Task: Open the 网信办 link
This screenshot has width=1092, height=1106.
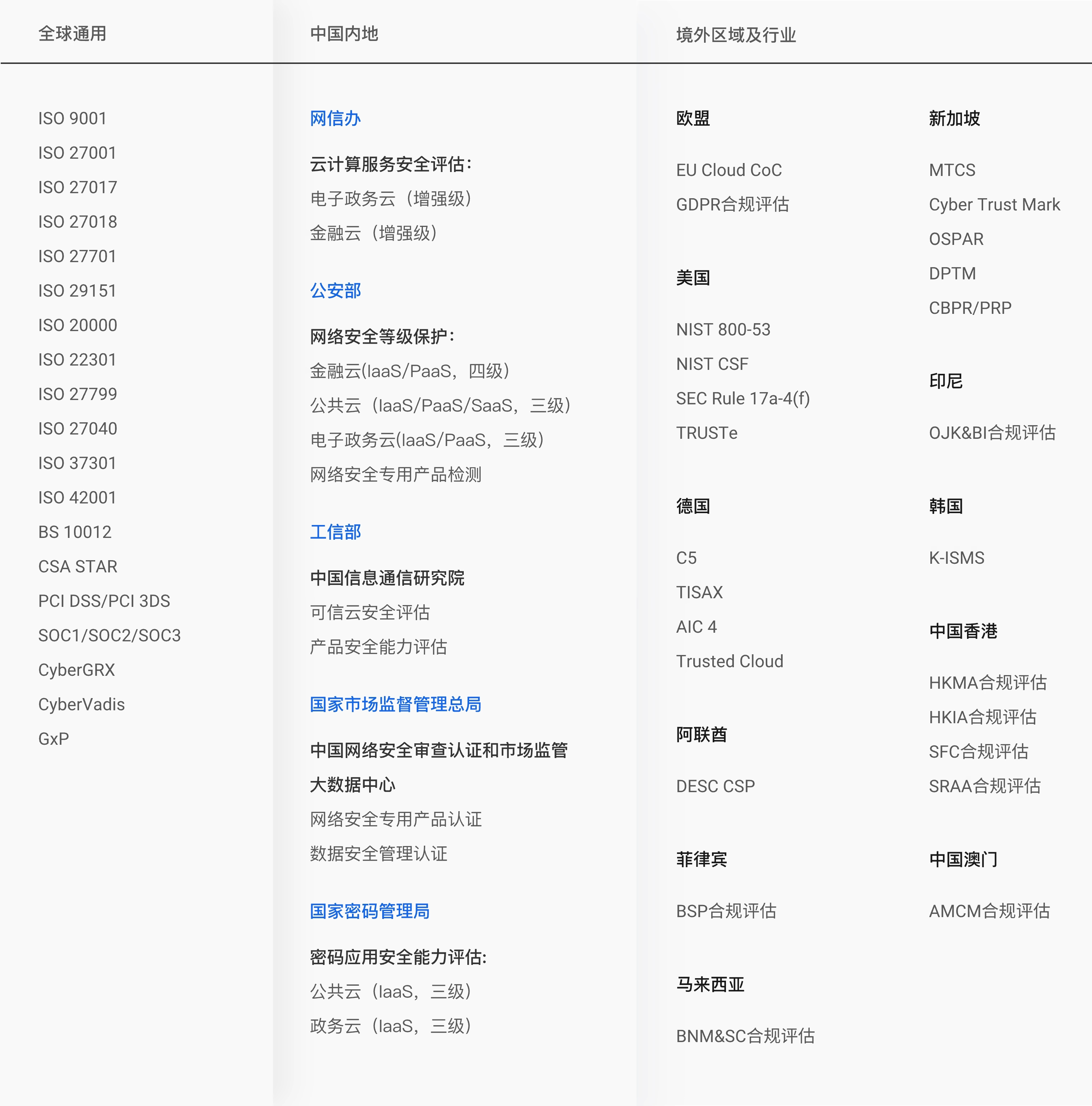Action: coord(335,118)
